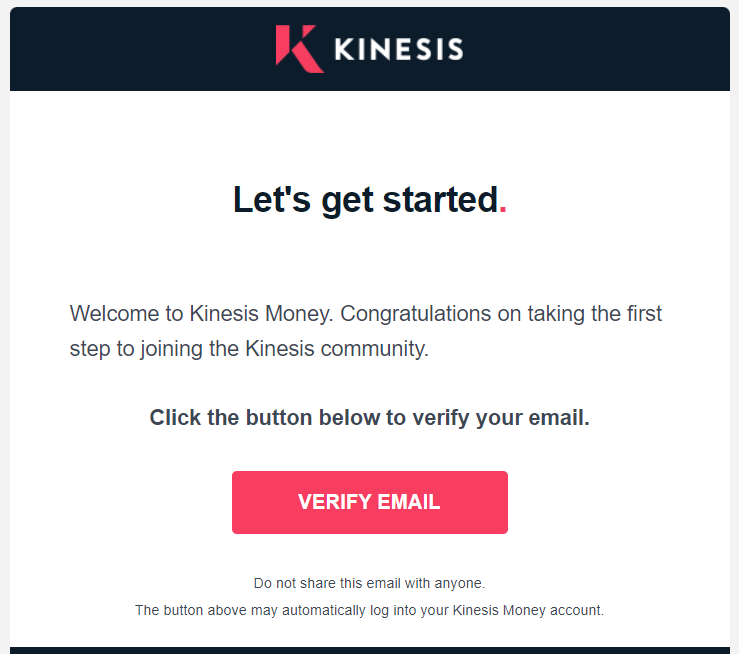This screenshot has width=739, height=654.
Task: Click "Do not share this email" notice
Action: [x=369, y=583]
